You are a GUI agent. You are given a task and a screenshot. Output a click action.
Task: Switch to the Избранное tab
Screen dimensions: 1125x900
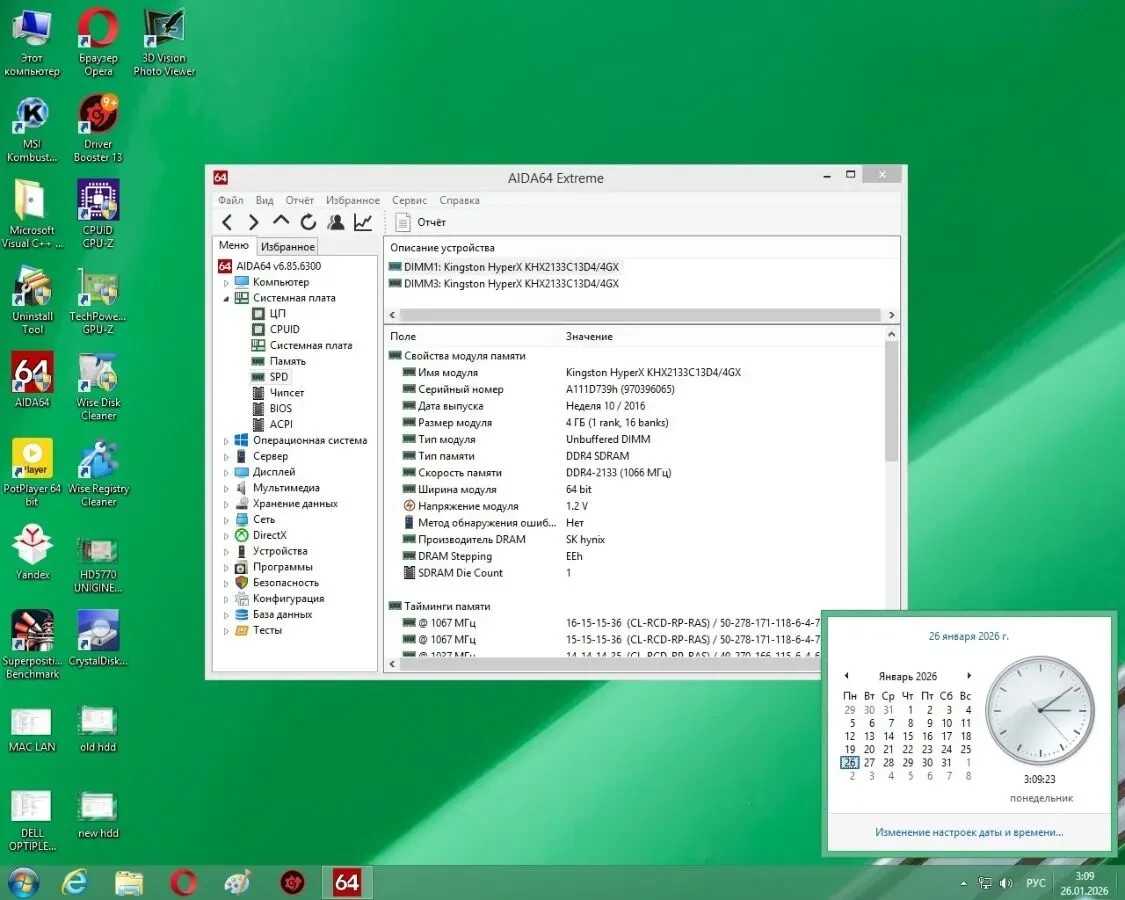click(x=287, y=245)
